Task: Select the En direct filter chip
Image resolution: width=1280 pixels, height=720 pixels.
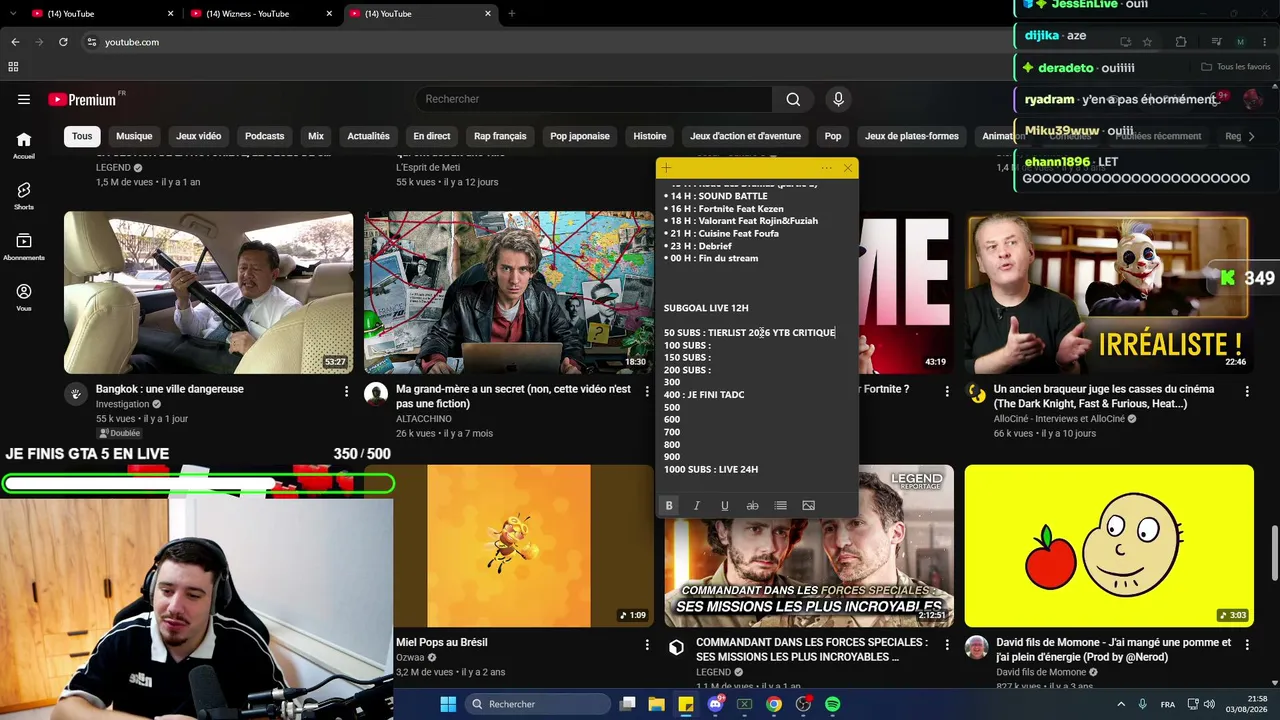Action: pyautogui.click(x=432, y=136)
